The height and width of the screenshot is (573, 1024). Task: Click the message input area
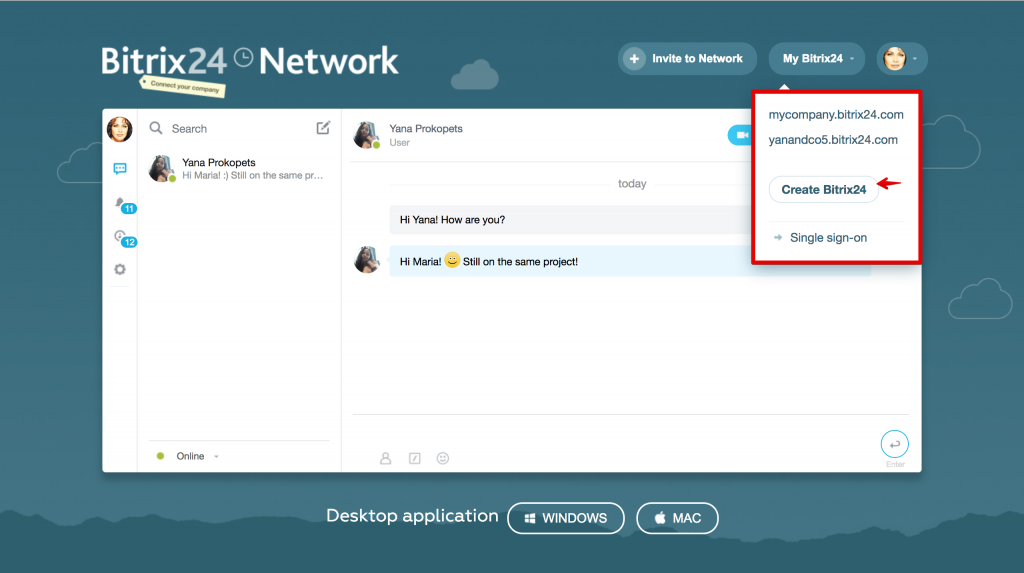pyautogui.click(x=614, y=433)
